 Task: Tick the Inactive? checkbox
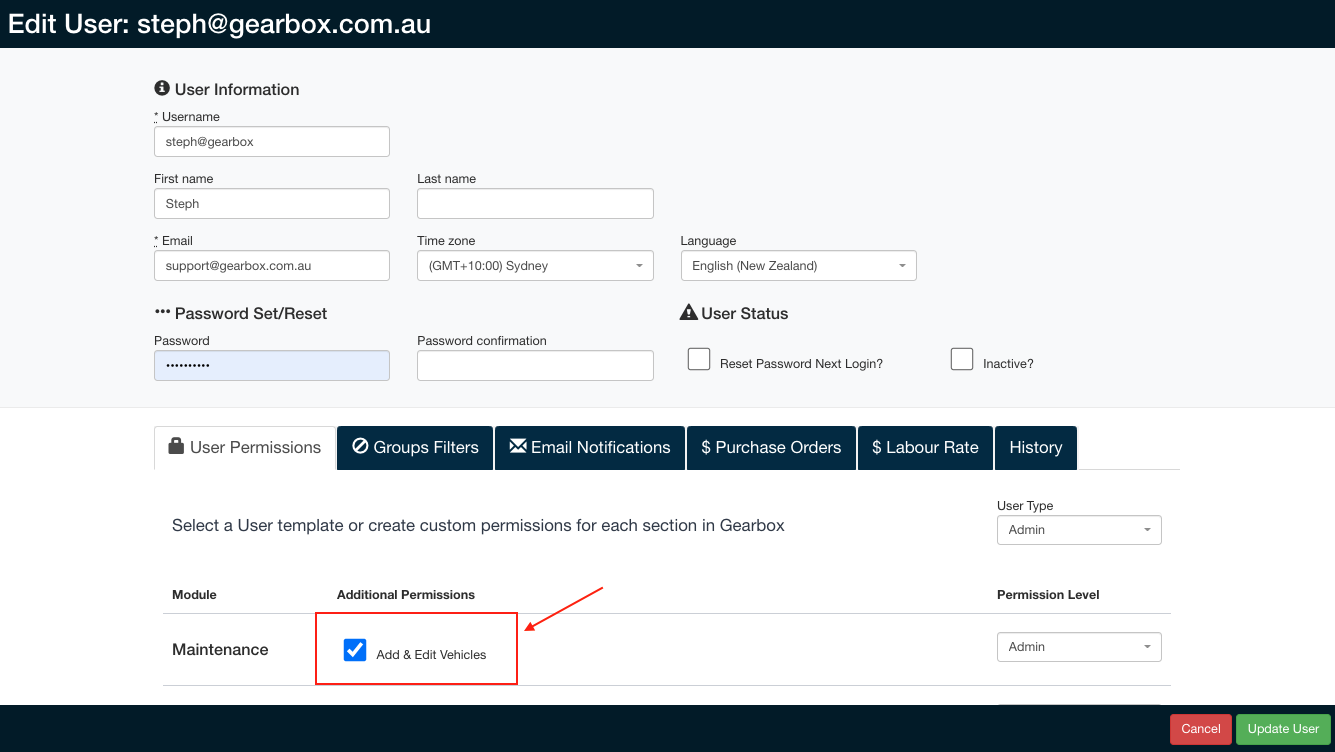pyautogui.click(x=962, y=359)
